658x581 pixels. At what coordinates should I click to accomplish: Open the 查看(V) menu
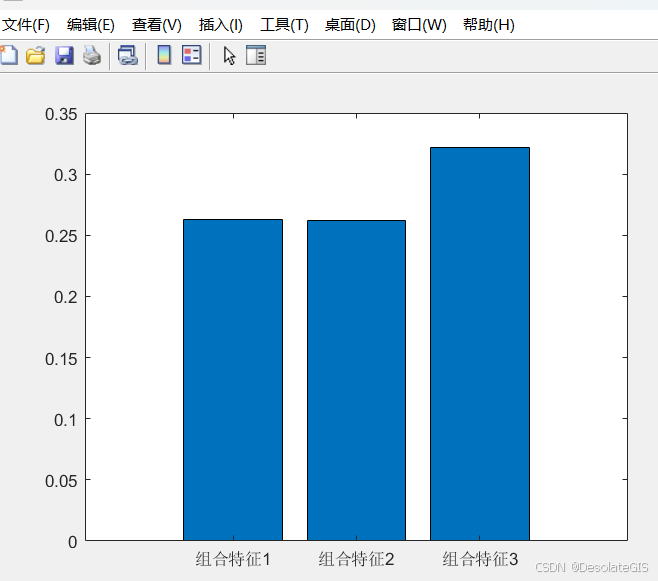[x=157, y=25]
